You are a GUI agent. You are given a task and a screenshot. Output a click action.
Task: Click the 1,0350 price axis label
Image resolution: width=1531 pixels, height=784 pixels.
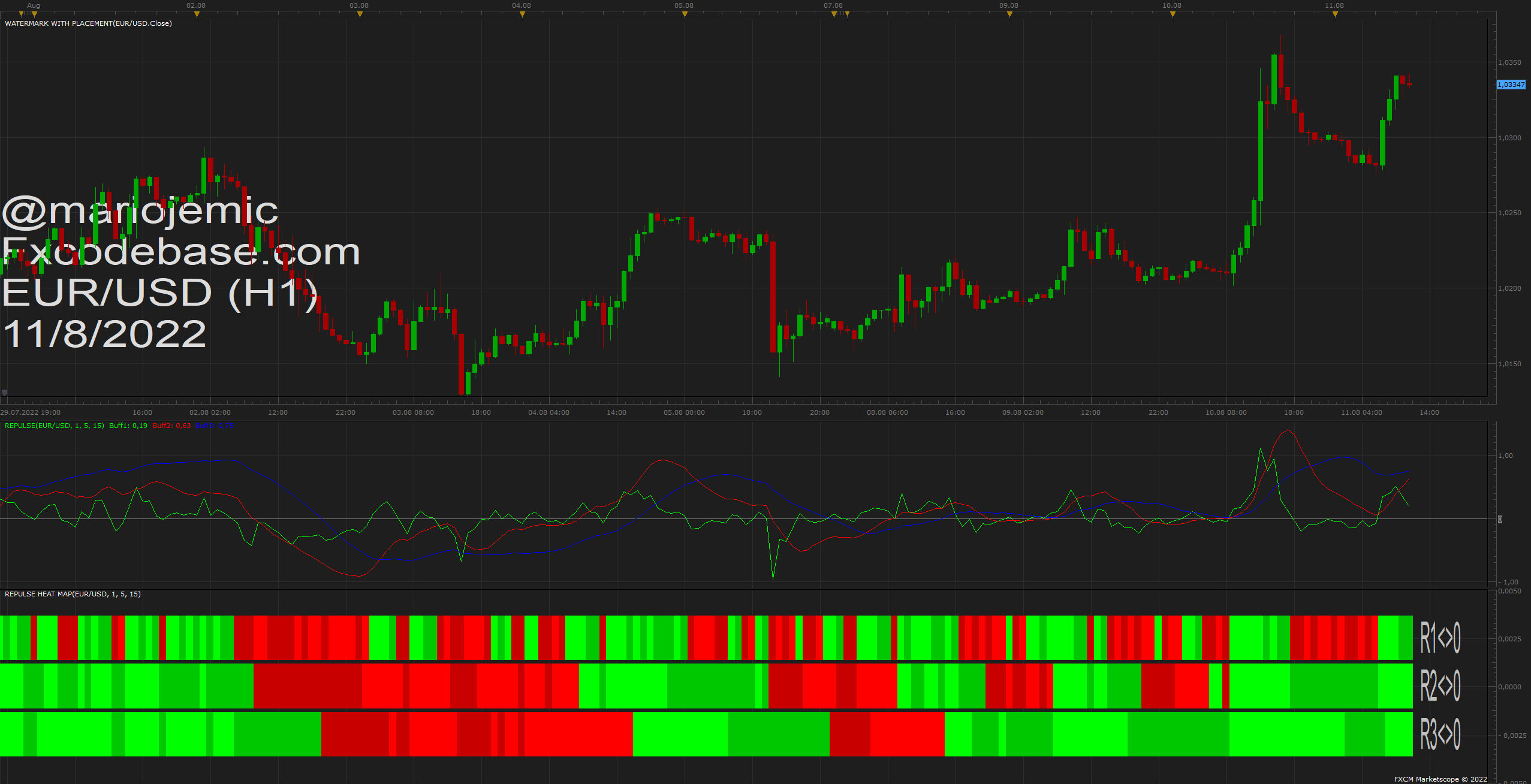tap(1509, 62)
